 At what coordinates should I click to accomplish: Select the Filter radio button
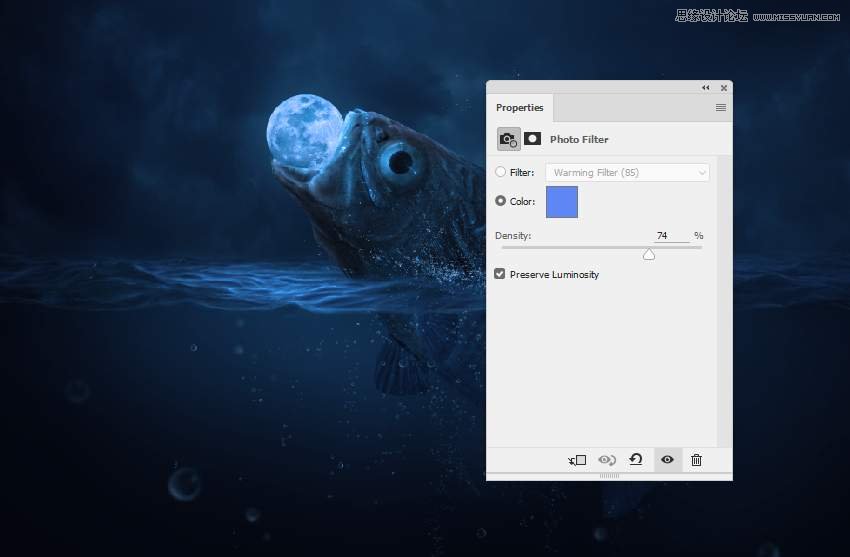point(501,172)
